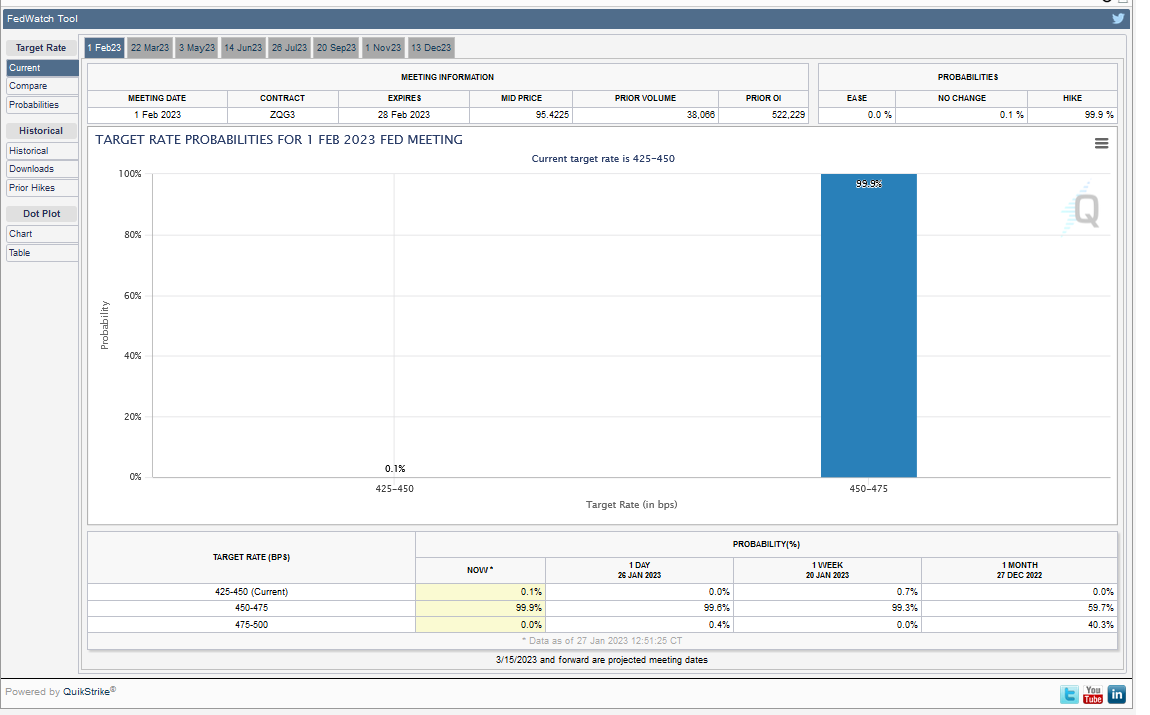The height and width of the screenshot is (715, 1150).
Task: Click the 522,229 prior OI value
Action: click(763, 115)
